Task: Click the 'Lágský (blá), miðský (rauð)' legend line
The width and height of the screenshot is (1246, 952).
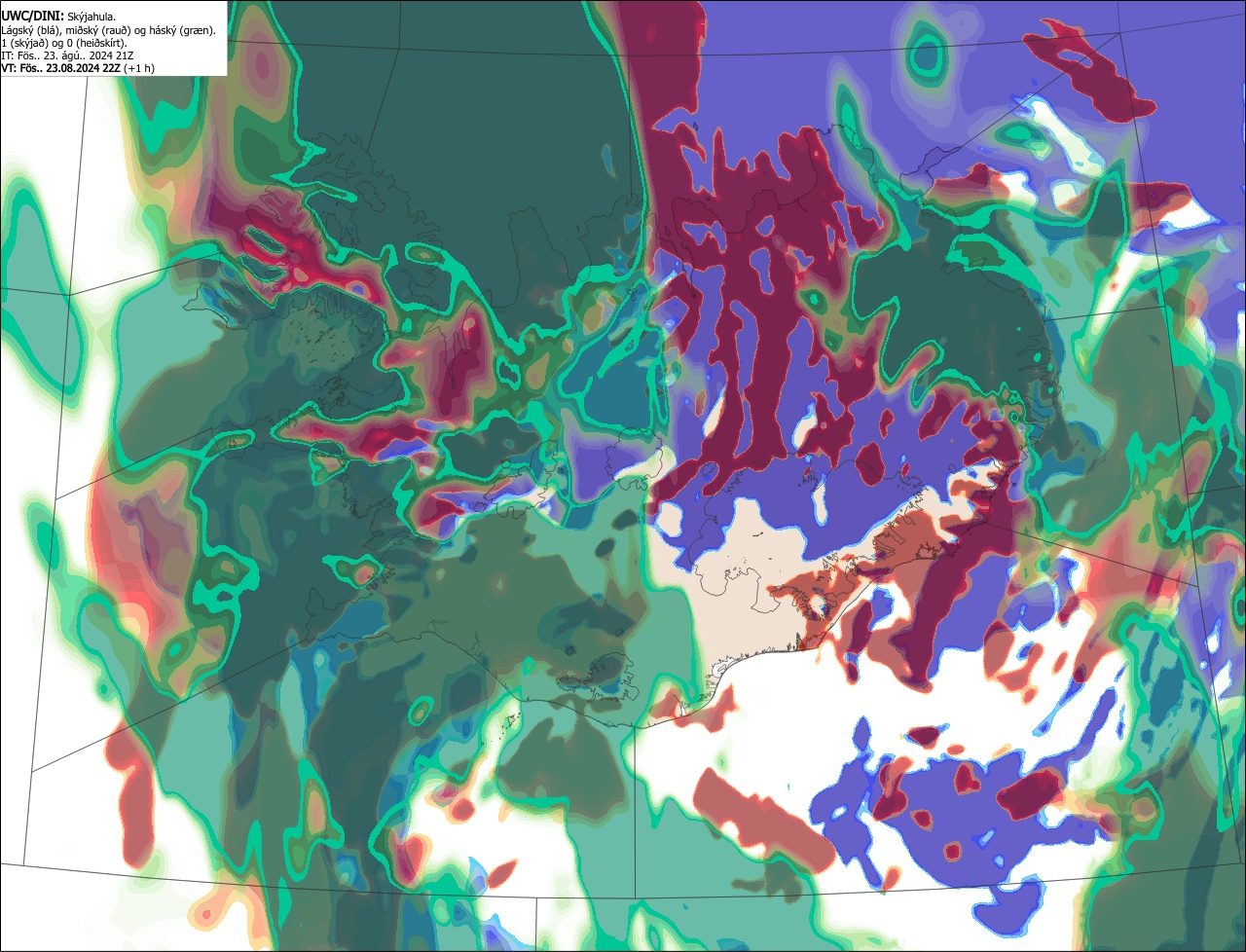Action: click(109, 30)
